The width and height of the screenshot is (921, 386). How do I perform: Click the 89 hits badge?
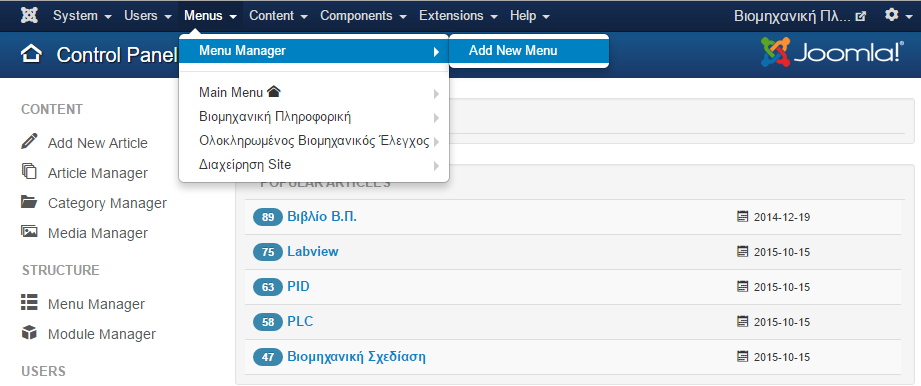point(268,217)
